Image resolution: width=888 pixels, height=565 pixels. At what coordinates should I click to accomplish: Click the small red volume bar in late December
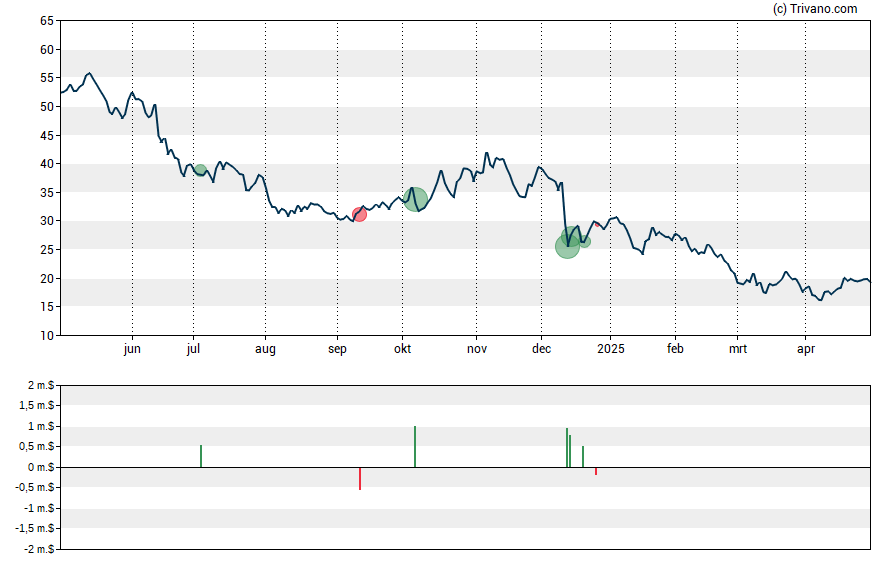596,471
